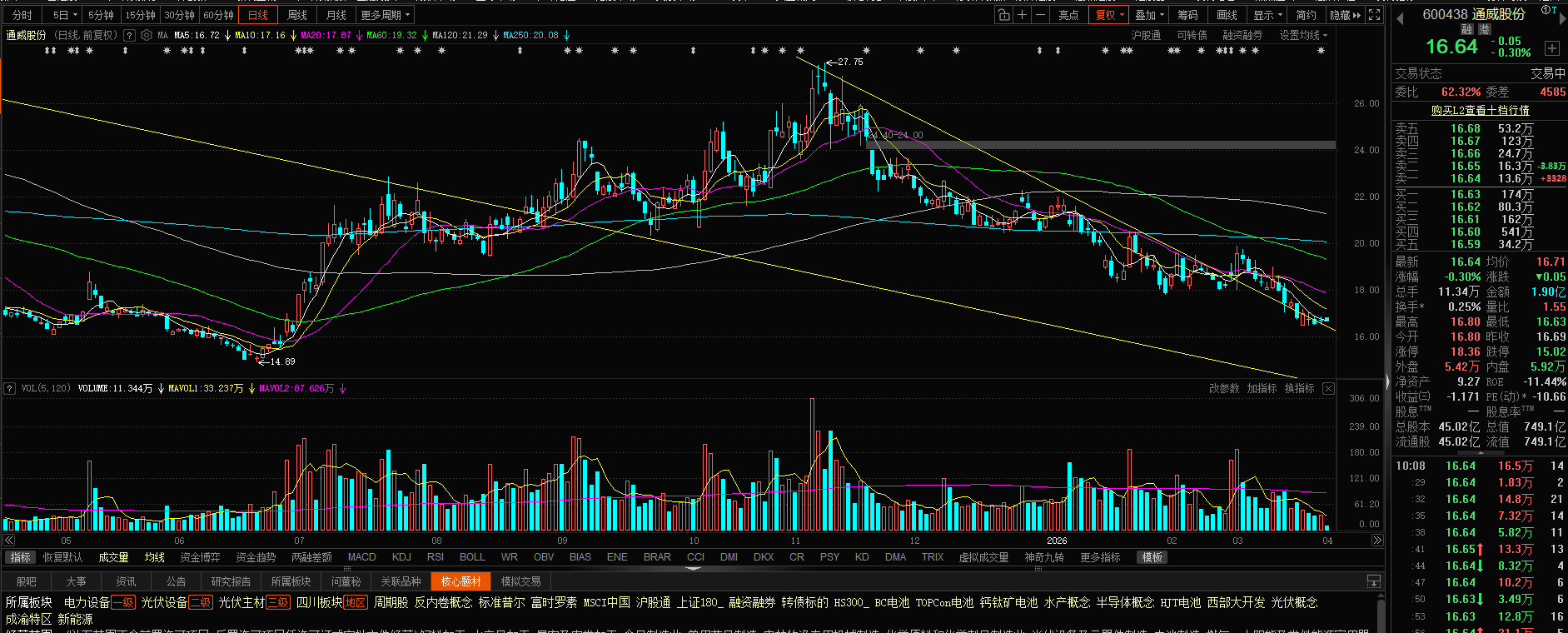The width and height of the screenshot is (1568, 633).
Task: Toggle the 融资融券 overlay
Action: pyautogui.click(x=1242, y=35)
